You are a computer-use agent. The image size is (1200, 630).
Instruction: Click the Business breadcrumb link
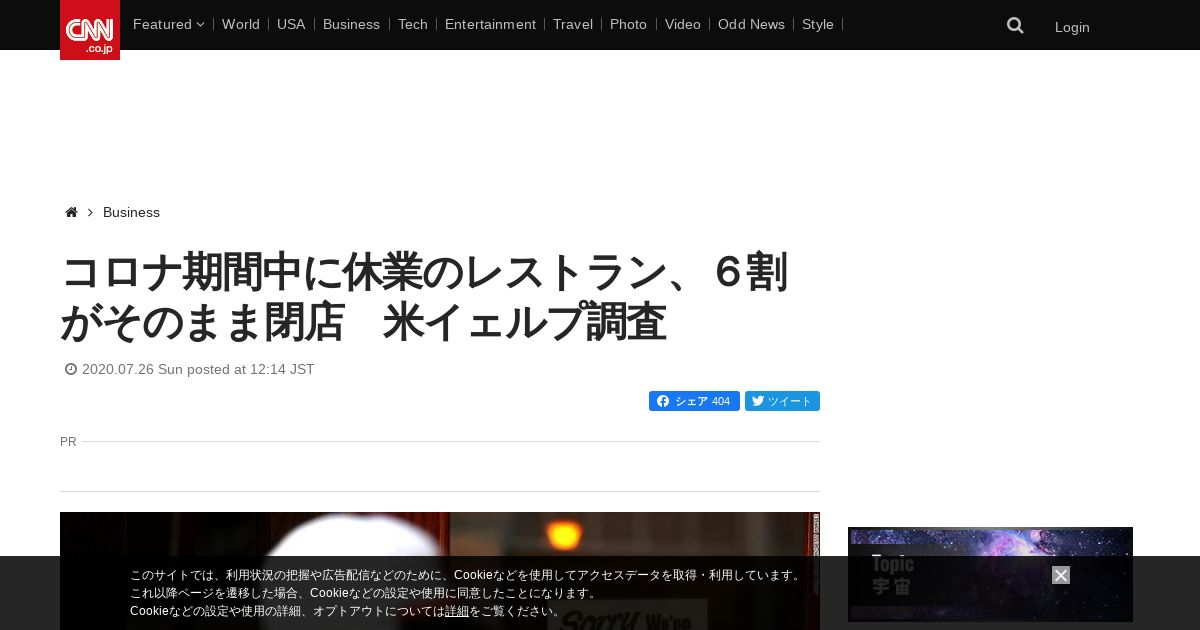coord(131,212)
